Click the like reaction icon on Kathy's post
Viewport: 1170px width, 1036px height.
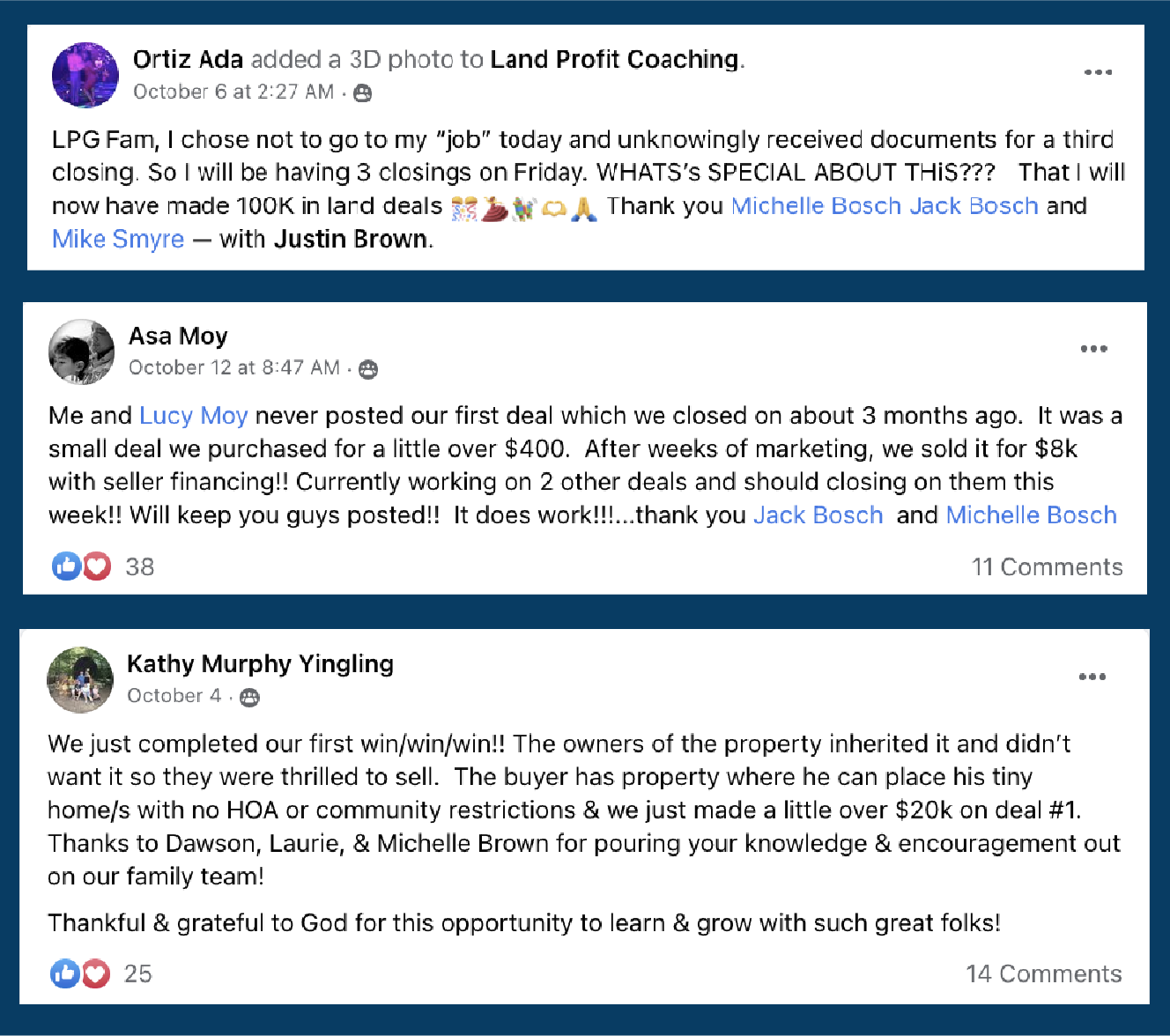(x=64, y=973)
